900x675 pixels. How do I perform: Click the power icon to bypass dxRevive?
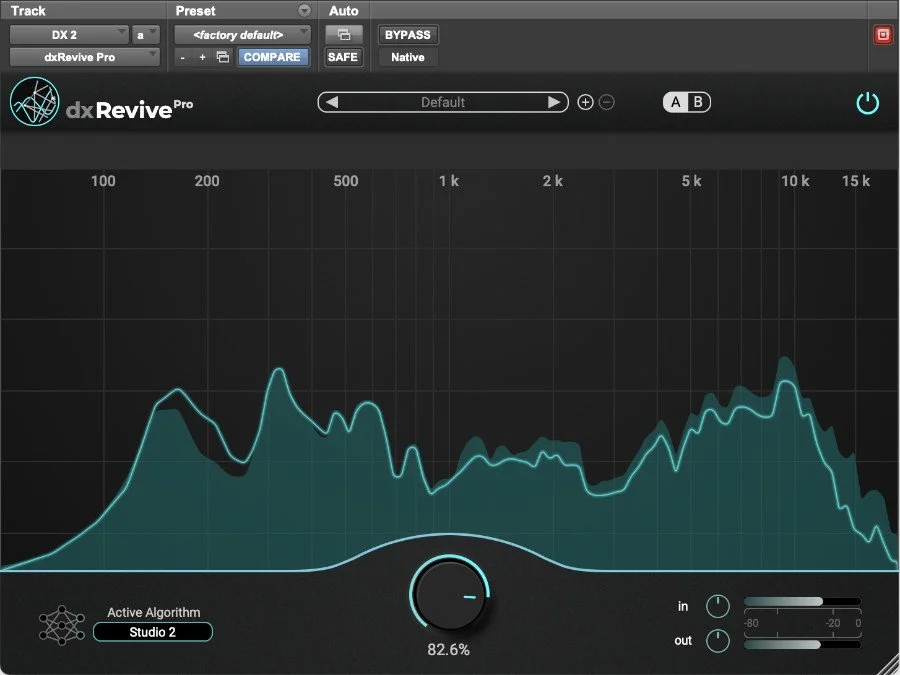coord(867,101)
